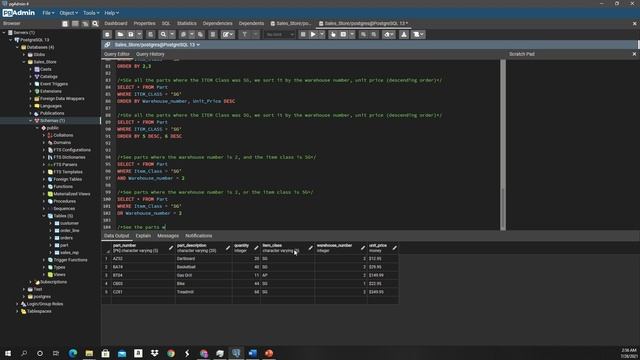Screen dimensions: 640x360
Task: Edit the unit_price column header pencil
Action: tap(395, 248)
